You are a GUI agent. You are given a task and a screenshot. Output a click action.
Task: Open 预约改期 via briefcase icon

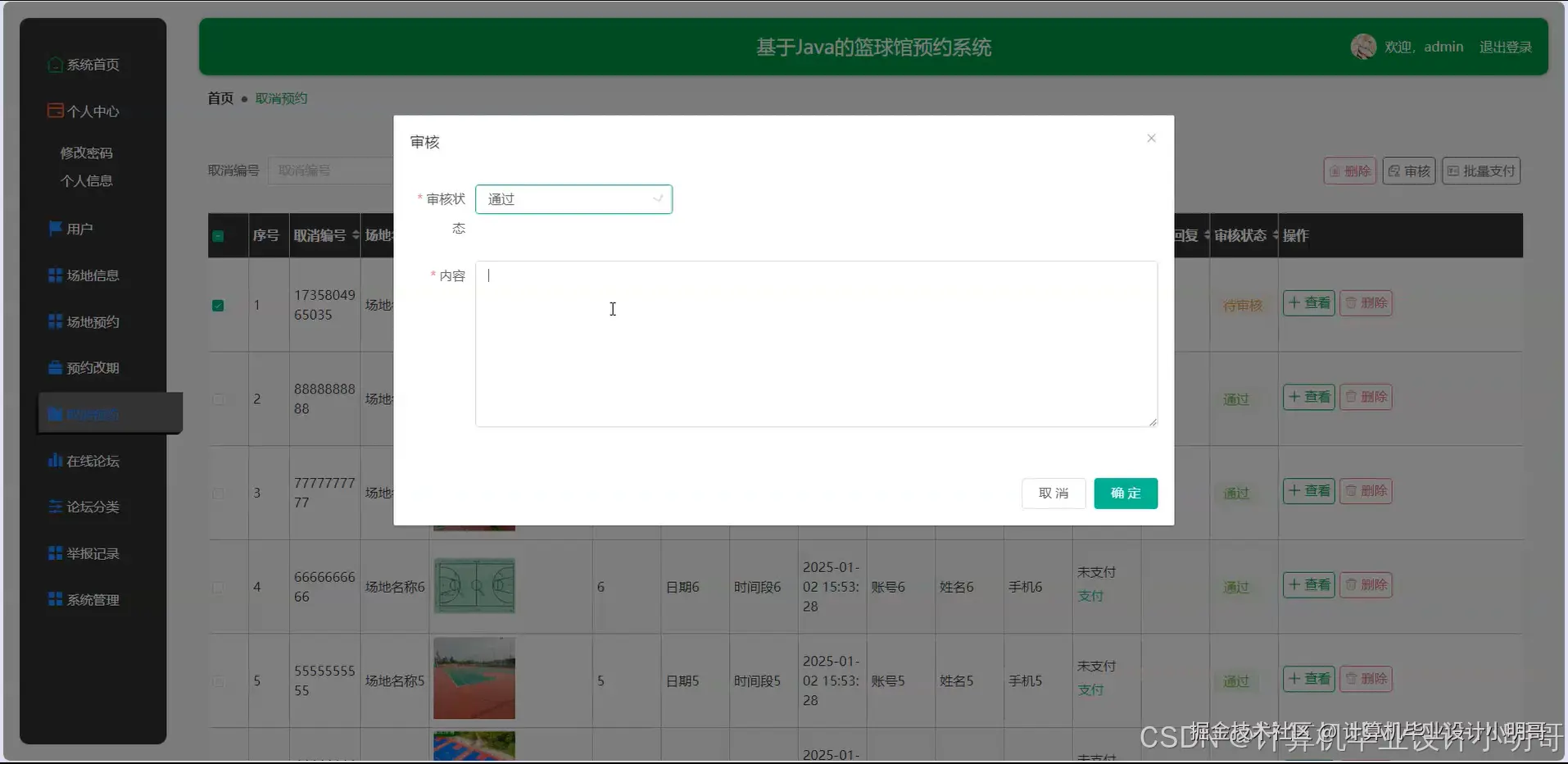[90, 367]
